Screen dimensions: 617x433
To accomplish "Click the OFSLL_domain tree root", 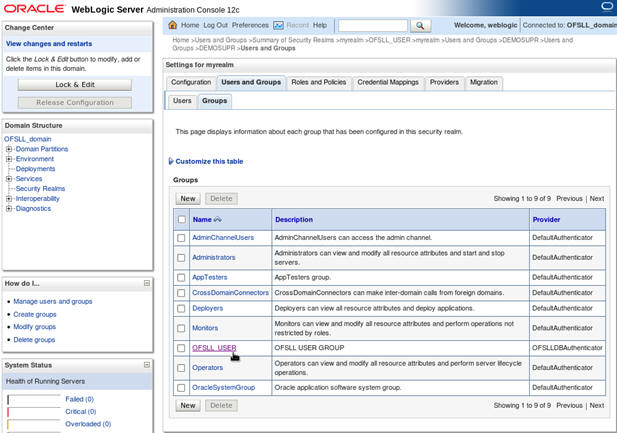I will point(28,139).
